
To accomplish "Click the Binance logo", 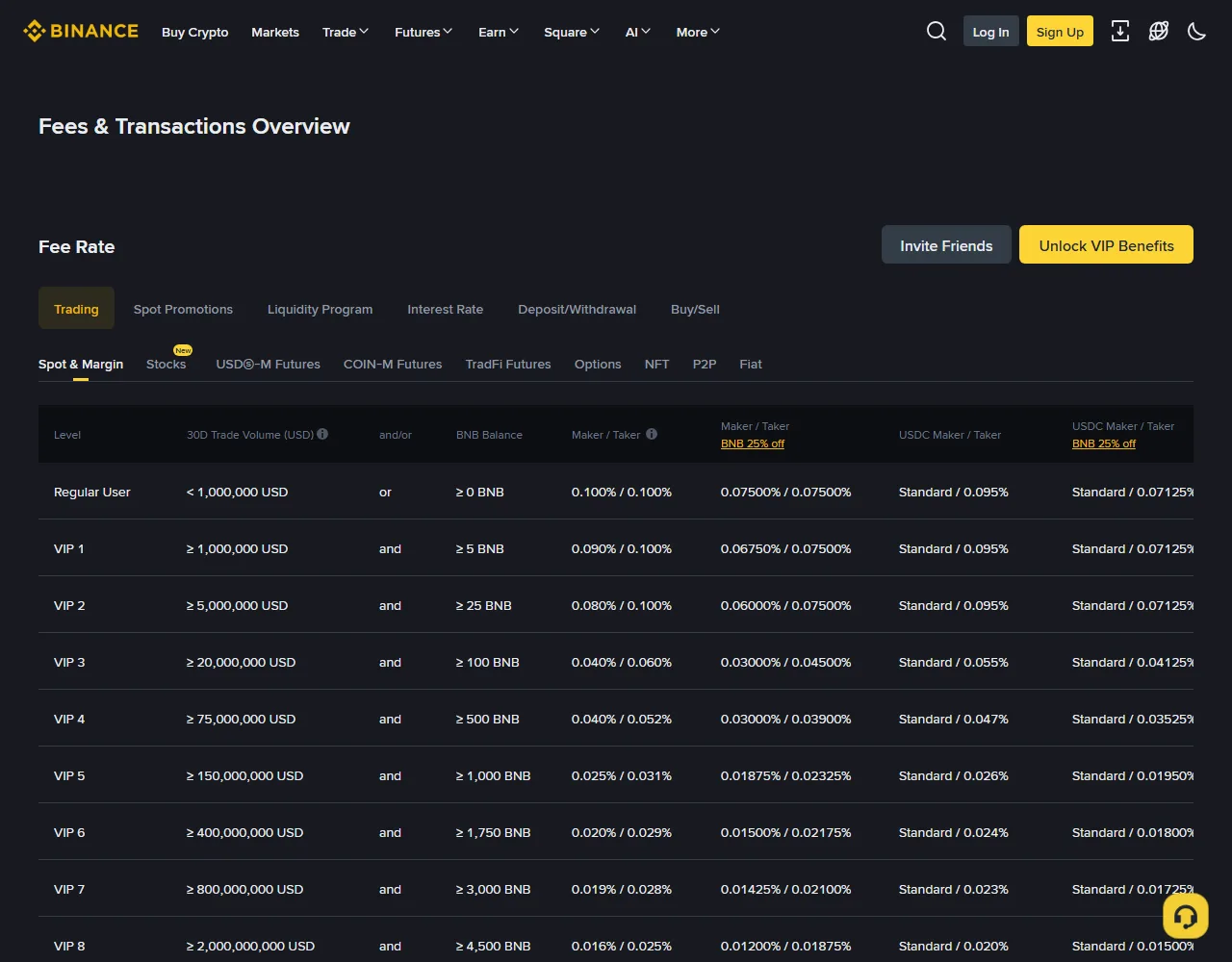I will 81,32.
